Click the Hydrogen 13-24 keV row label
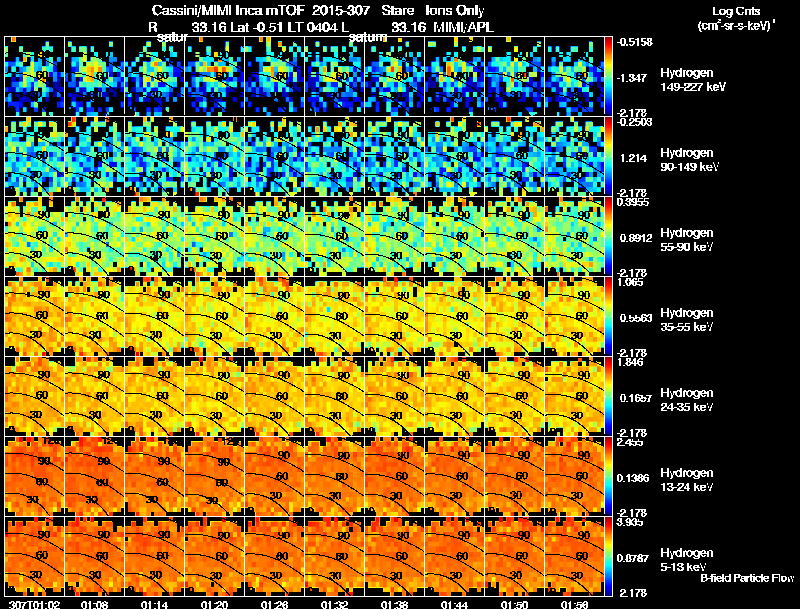 [x=686, y=480]
